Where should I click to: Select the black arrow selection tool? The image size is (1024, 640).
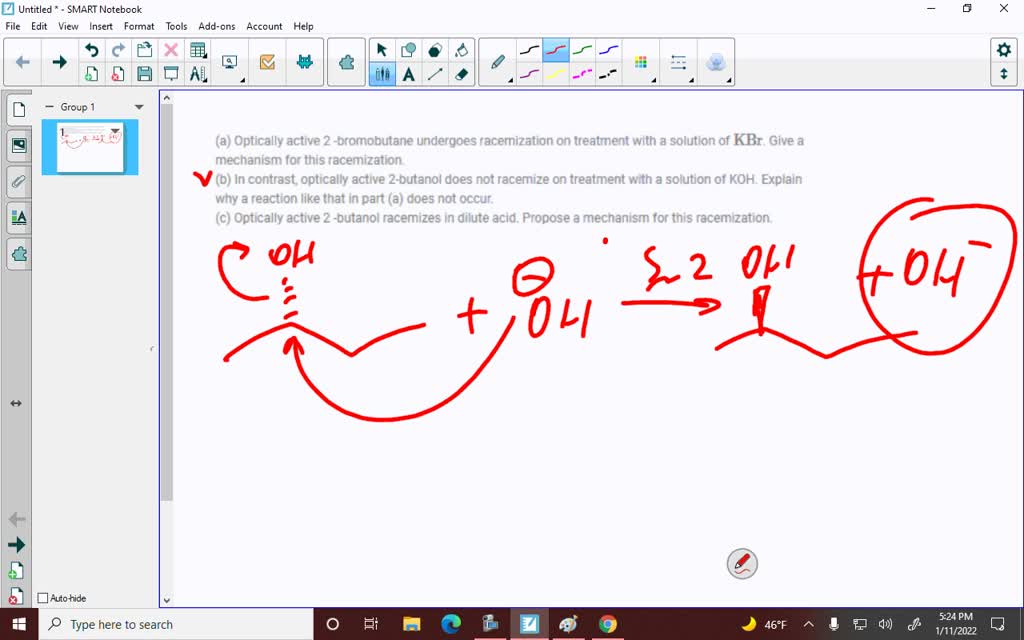pos(382,49)
